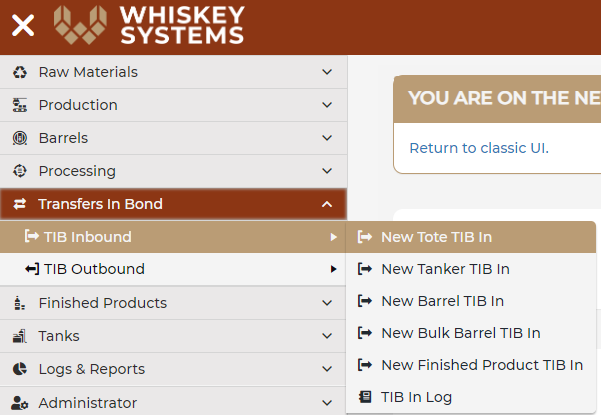Screen dimensions: 601x415
Task: Choose New Bulk Barrel TIB In
Action: pos(471,333)
